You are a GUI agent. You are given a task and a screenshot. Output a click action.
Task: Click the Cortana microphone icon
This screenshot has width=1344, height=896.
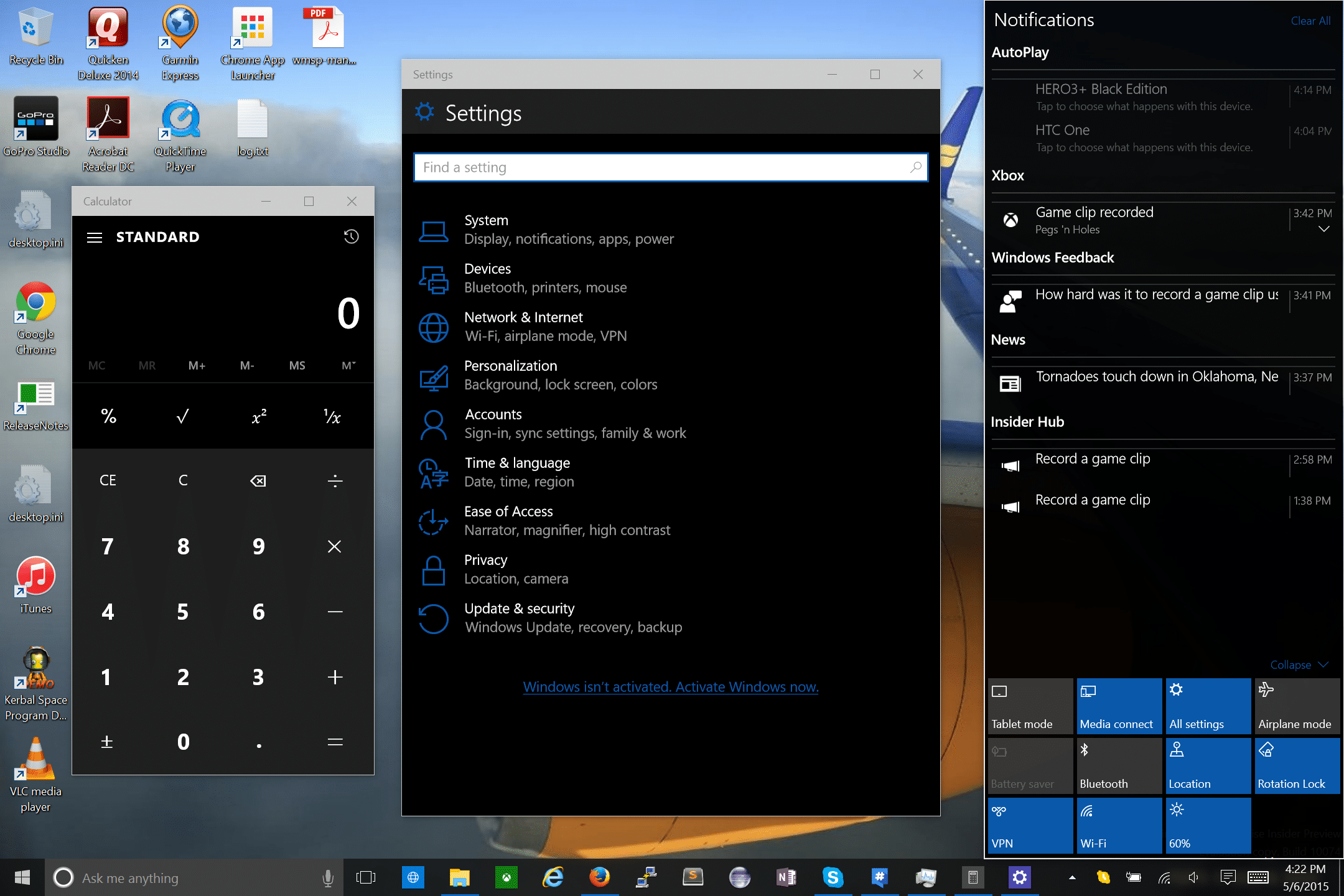coord(328,878)
